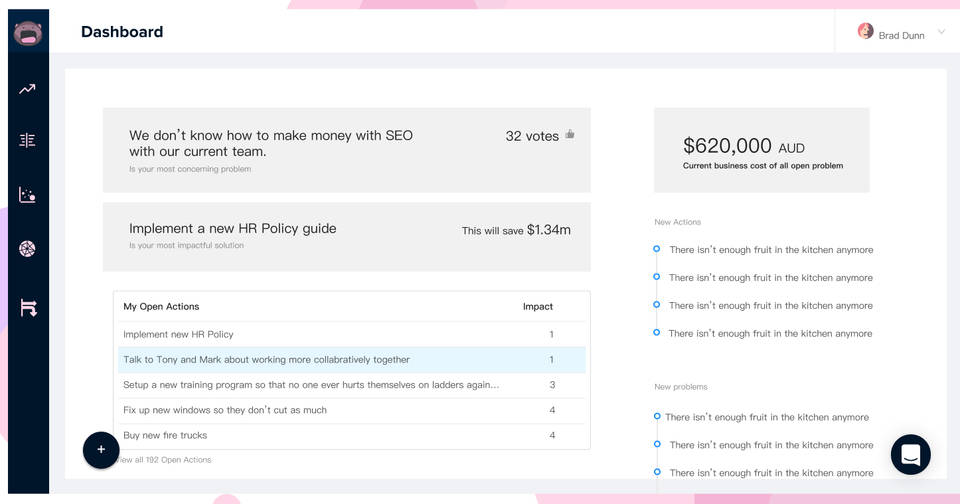The image size is (960, 504).
Task: Expand the Brad Dunn user menu chevron
Action: [x=941, y=32]
